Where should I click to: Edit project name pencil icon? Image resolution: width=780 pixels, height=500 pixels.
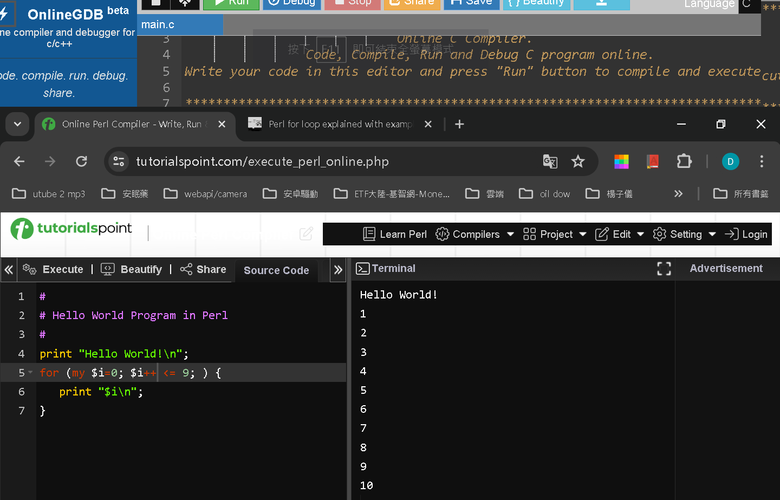[x=306, y=234]
